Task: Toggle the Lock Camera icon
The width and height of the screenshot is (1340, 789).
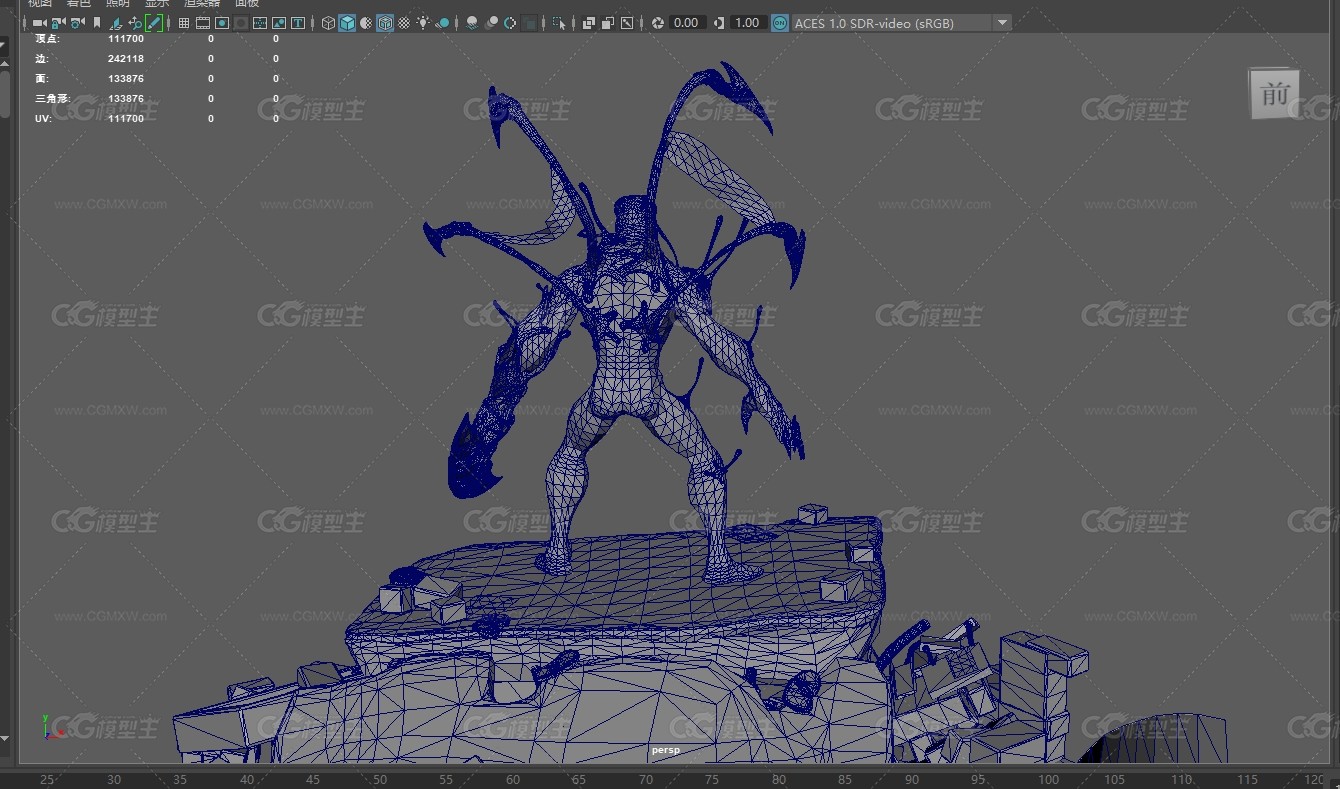Action: pos(58,23)
